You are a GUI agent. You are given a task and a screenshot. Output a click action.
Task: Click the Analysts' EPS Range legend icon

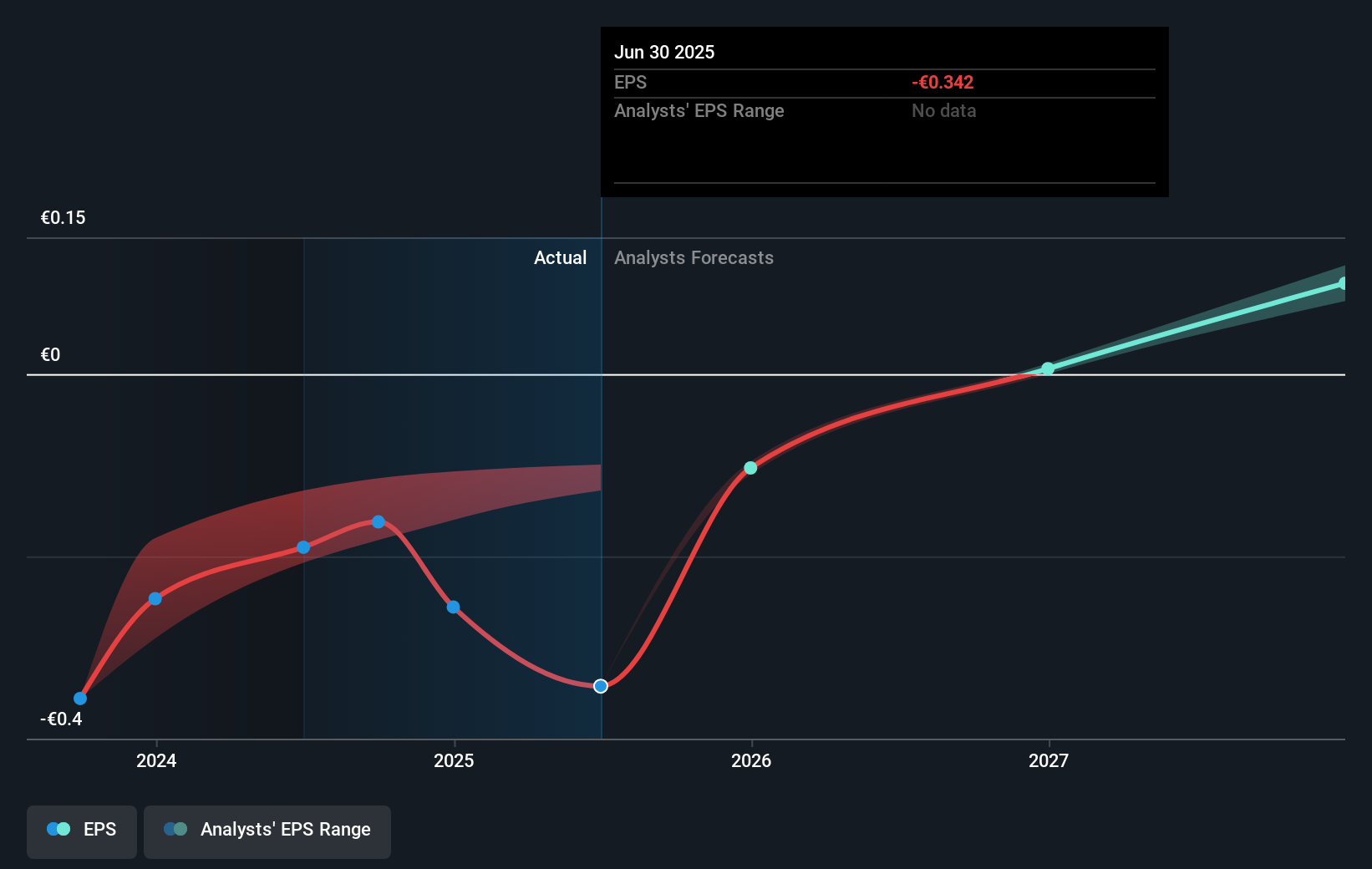click(x=175, y=829)
